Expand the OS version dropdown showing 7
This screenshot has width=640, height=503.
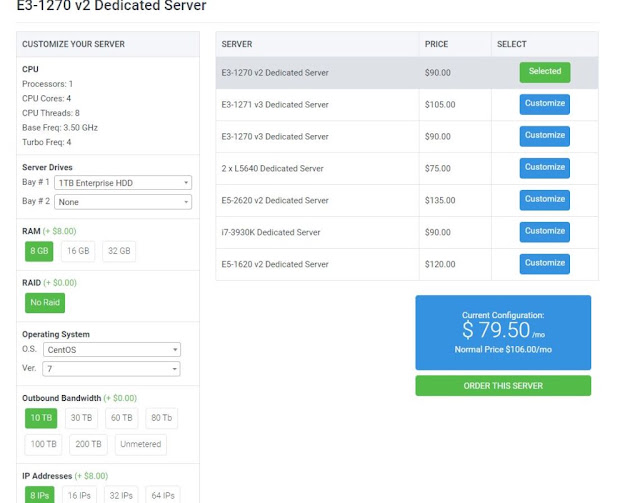[x=111, y=369]
